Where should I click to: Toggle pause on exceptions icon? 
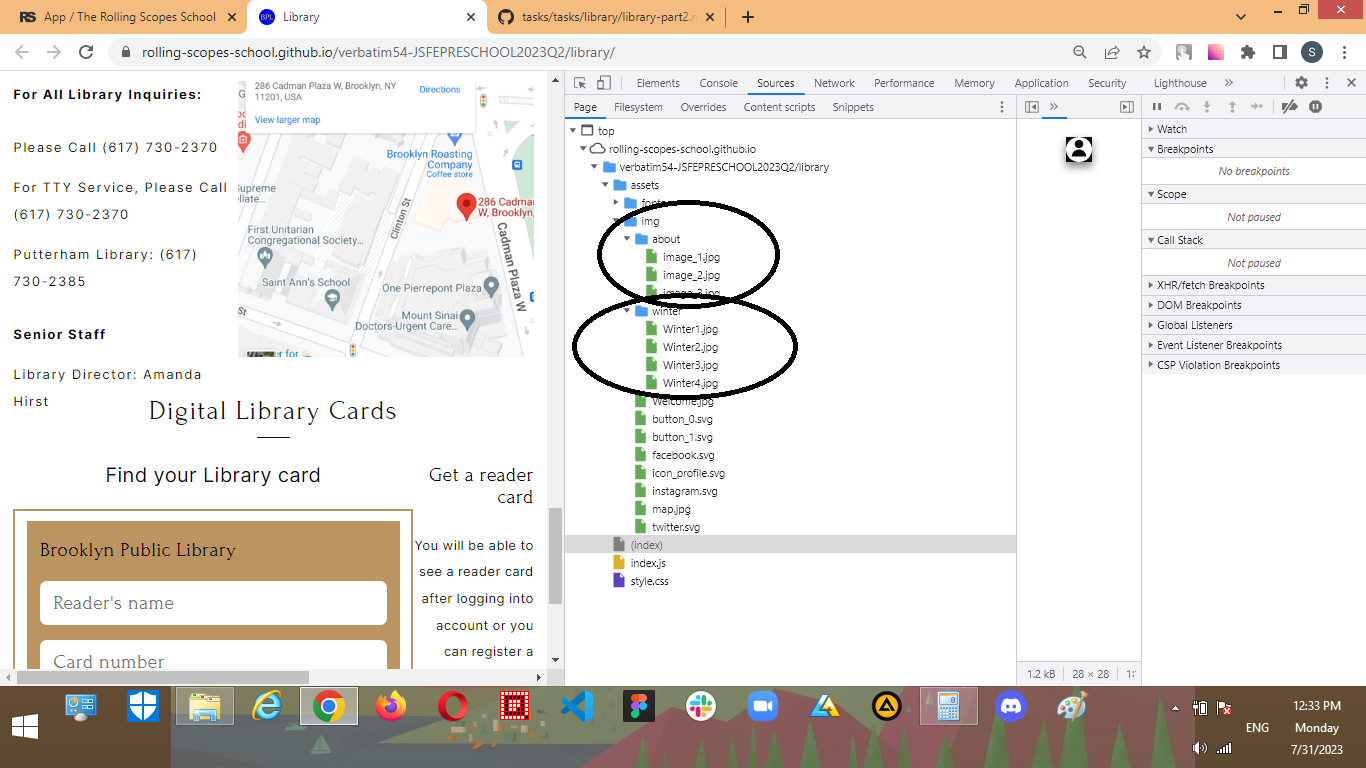[1316, 107]
